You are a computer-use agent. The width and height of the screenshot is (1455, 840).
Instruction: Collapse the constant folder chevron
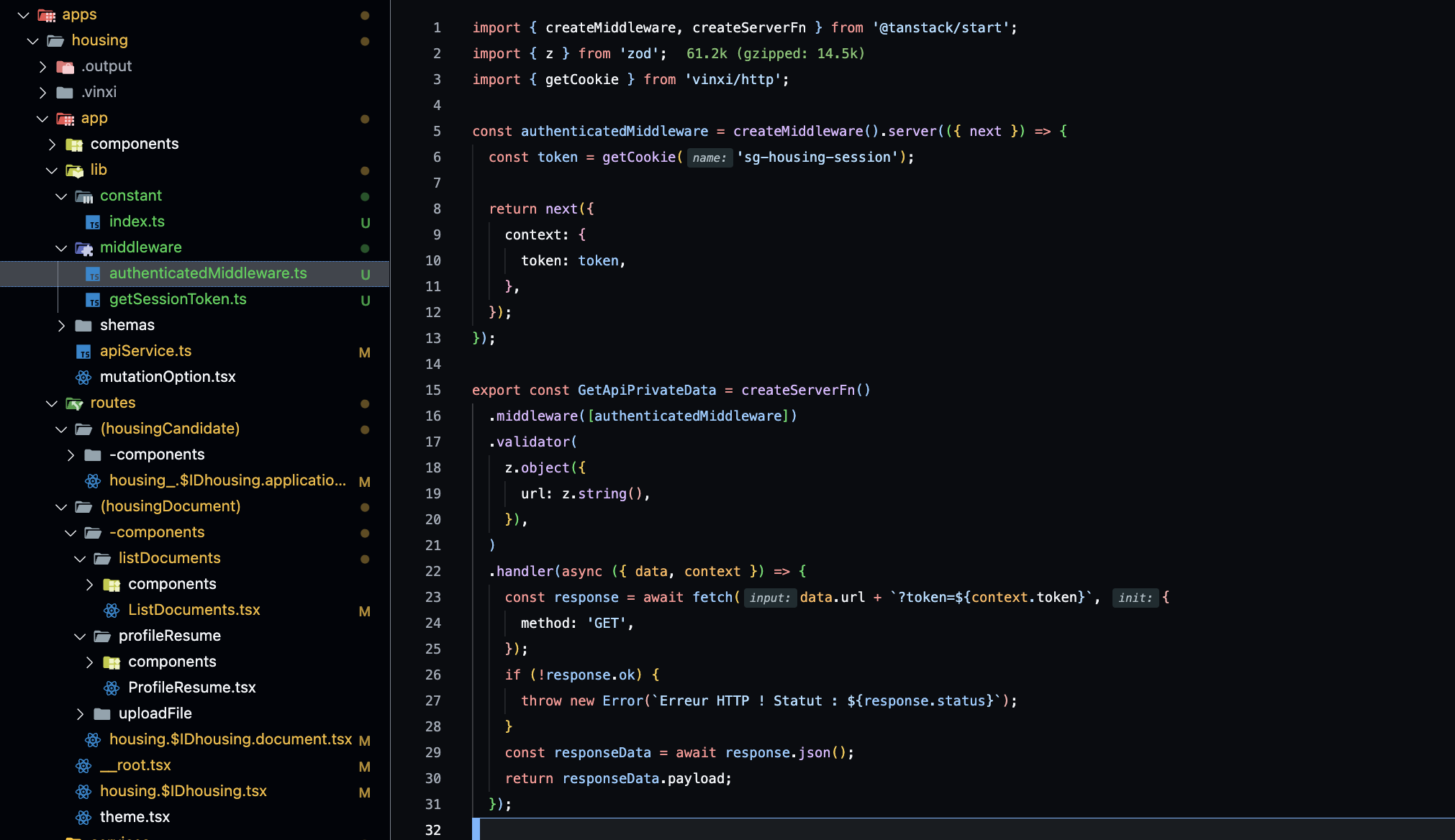[x=61, y=196]
